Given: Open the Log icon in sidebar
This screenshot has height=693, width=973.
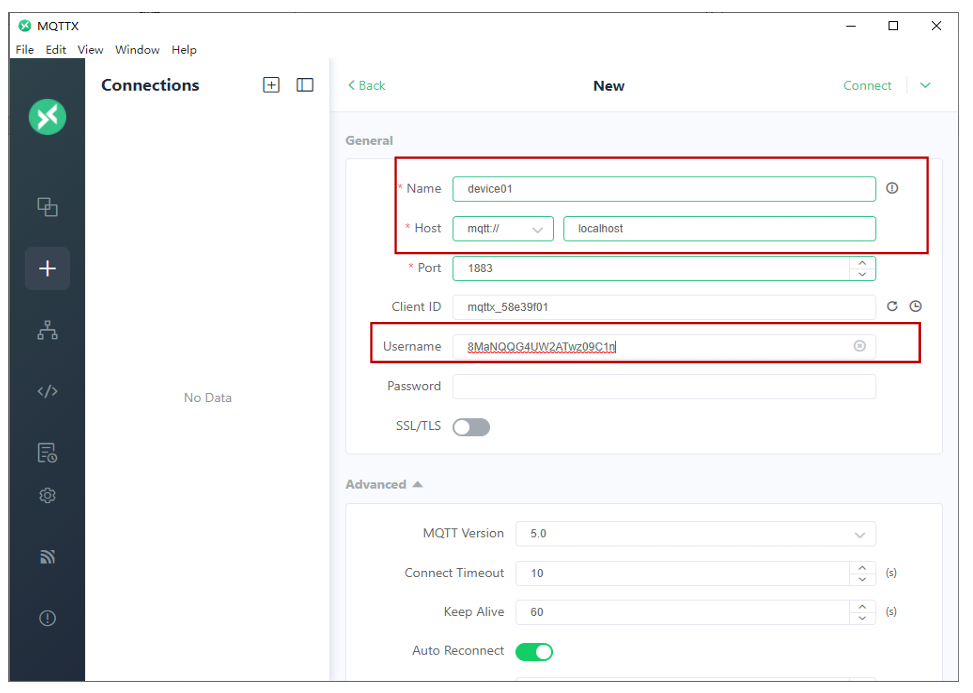Looking at the screenshot, I should [47, 452].
